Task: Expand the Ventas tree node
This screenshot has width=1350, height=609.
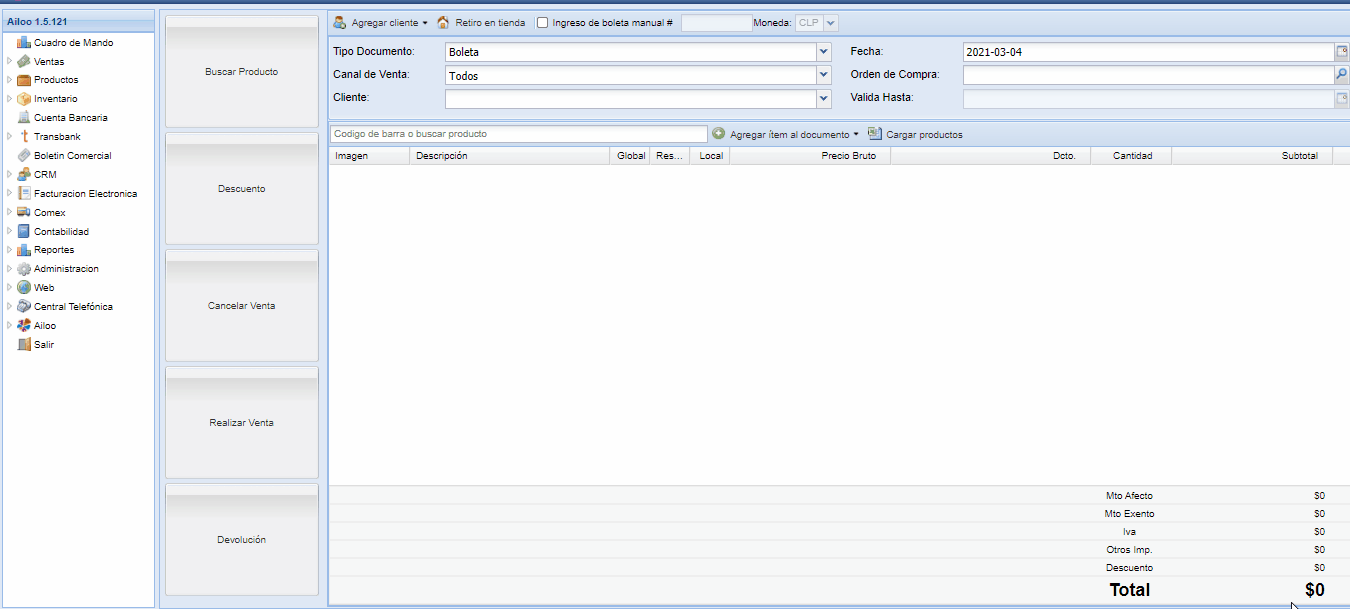Action: (10, 61)
